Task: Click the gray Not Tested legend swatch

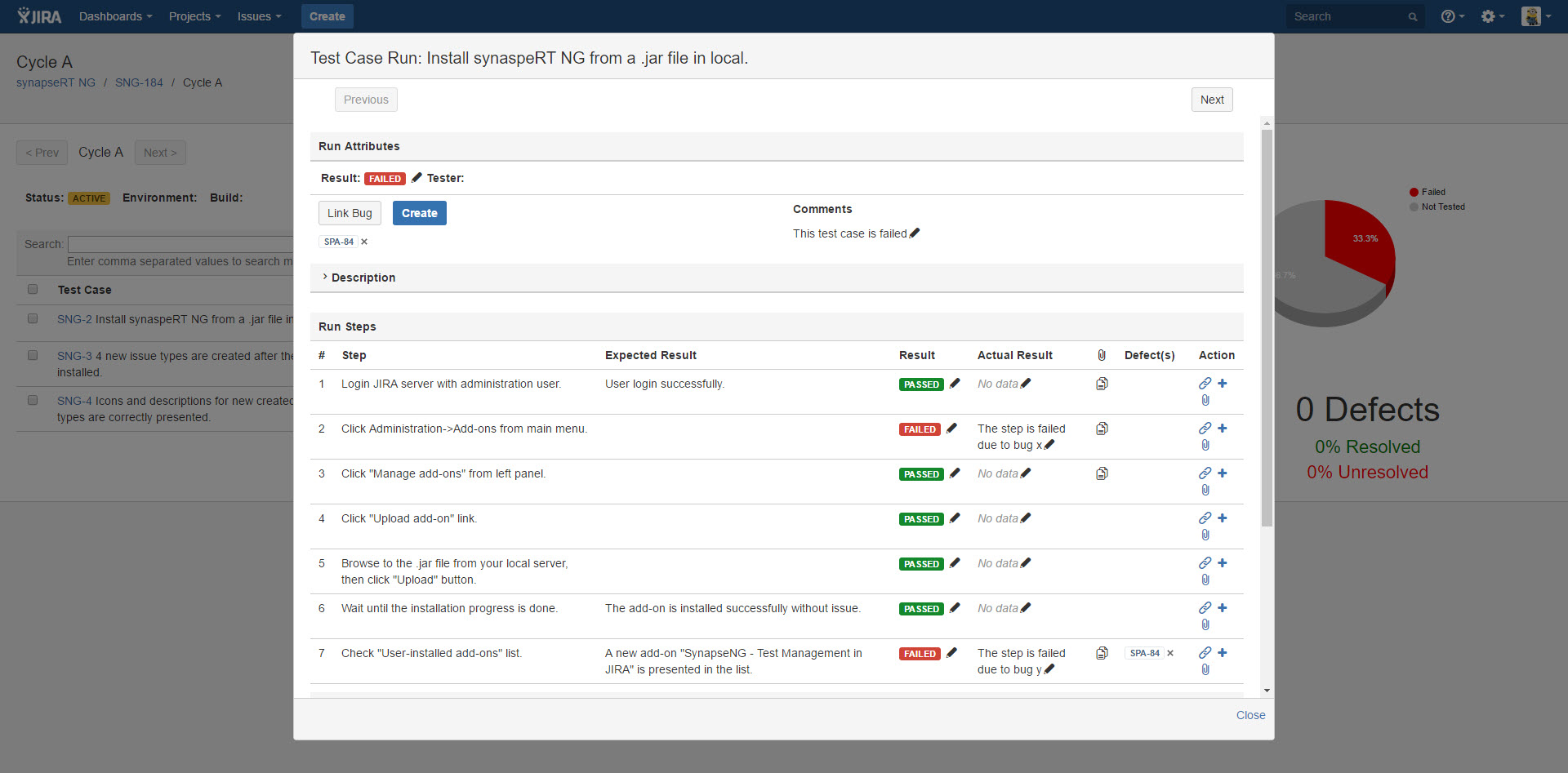Action: [1414, 207]
